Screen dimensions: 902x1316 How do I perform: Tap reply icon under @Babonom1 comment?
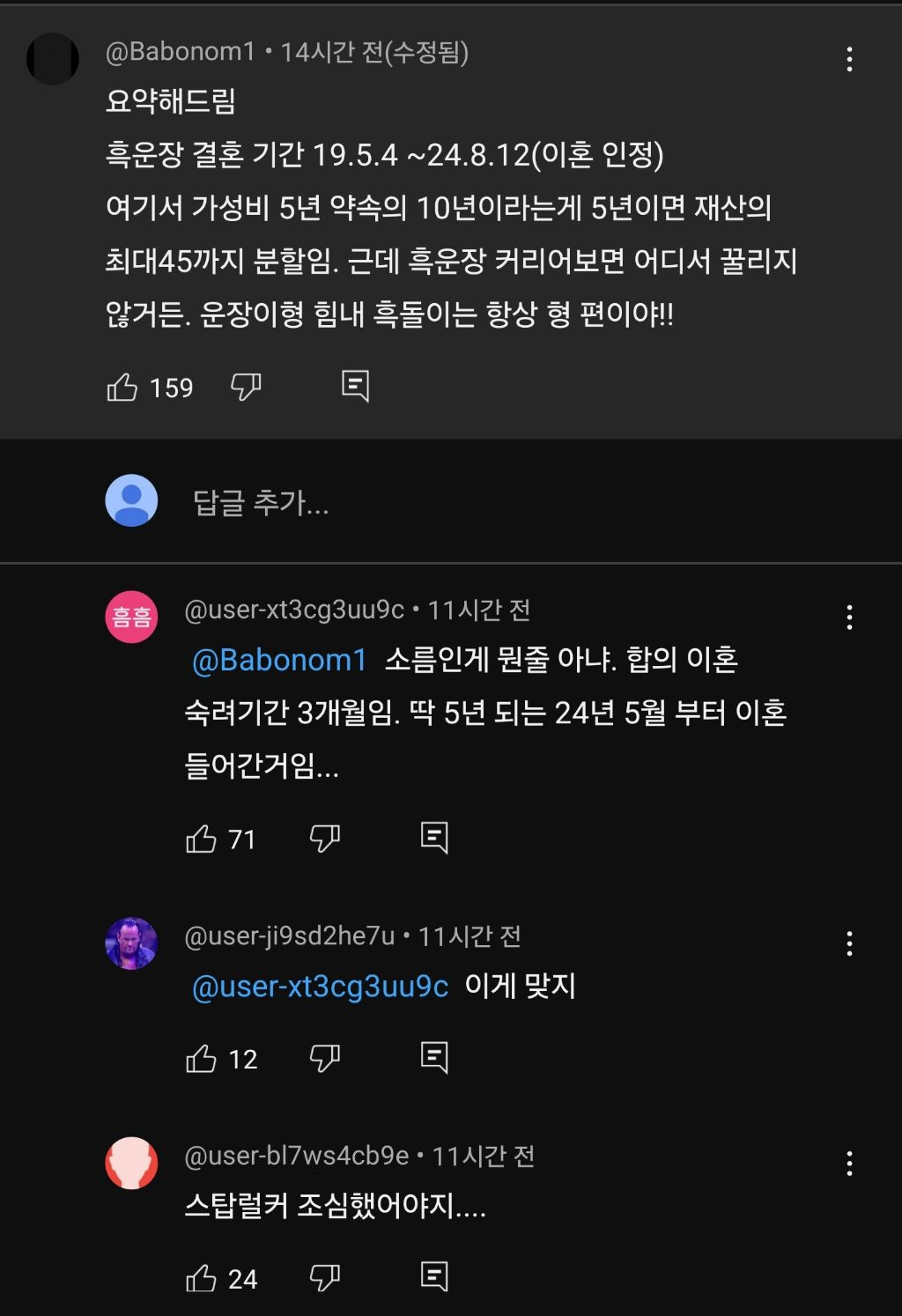coord(355,386)
